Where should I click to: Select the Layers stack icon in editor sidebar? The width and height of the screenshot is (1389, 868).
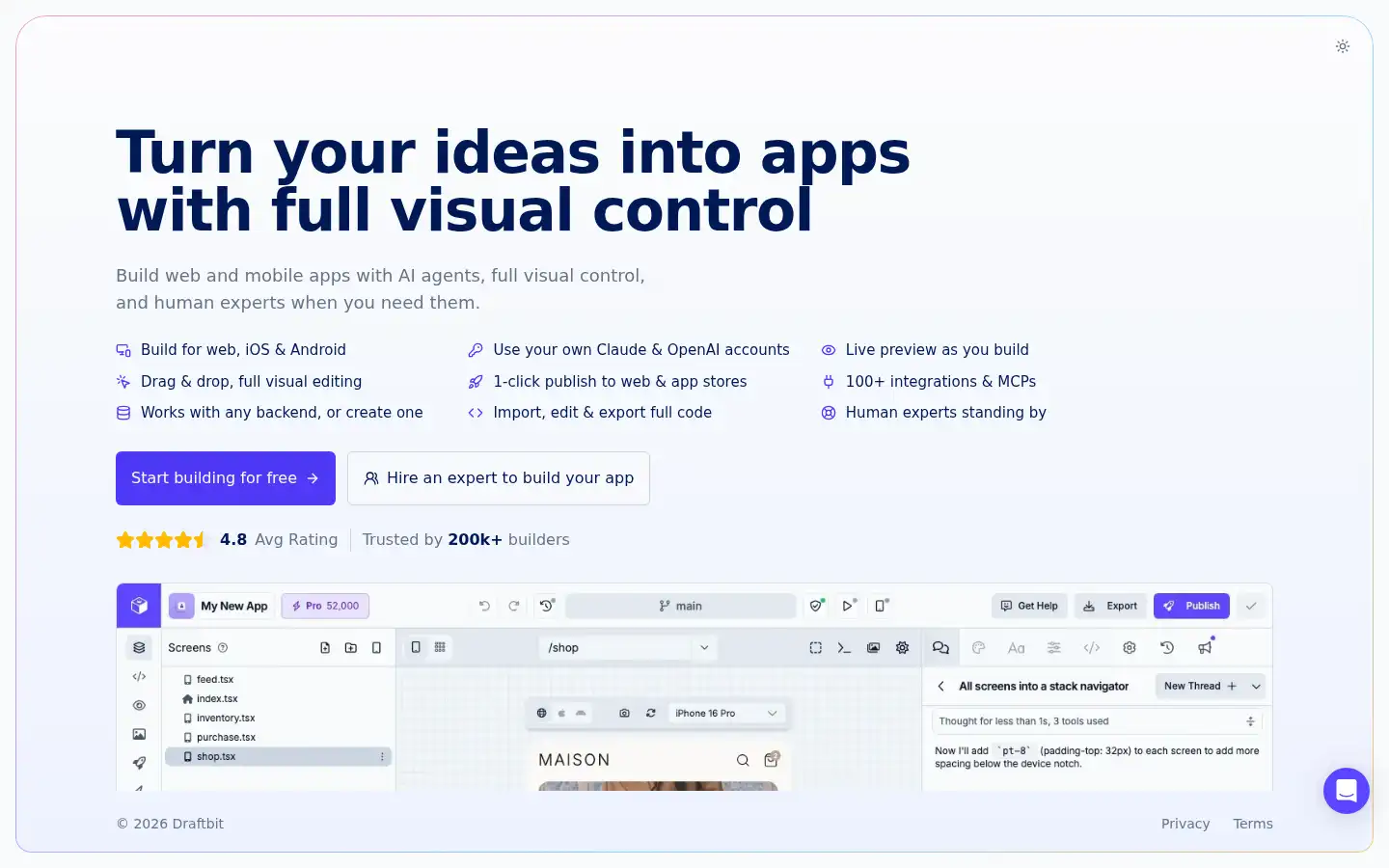click(x=139, y=648)
